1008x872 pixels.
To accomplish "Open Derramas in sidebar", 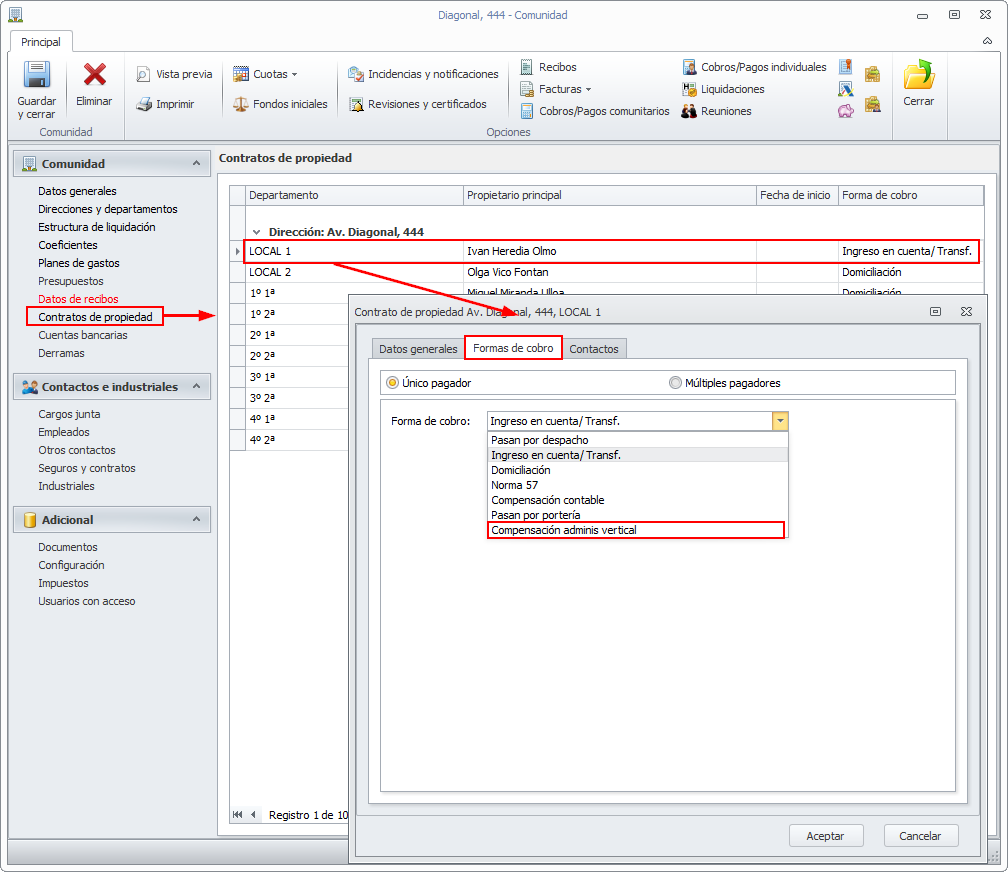I will pos(61,353).
